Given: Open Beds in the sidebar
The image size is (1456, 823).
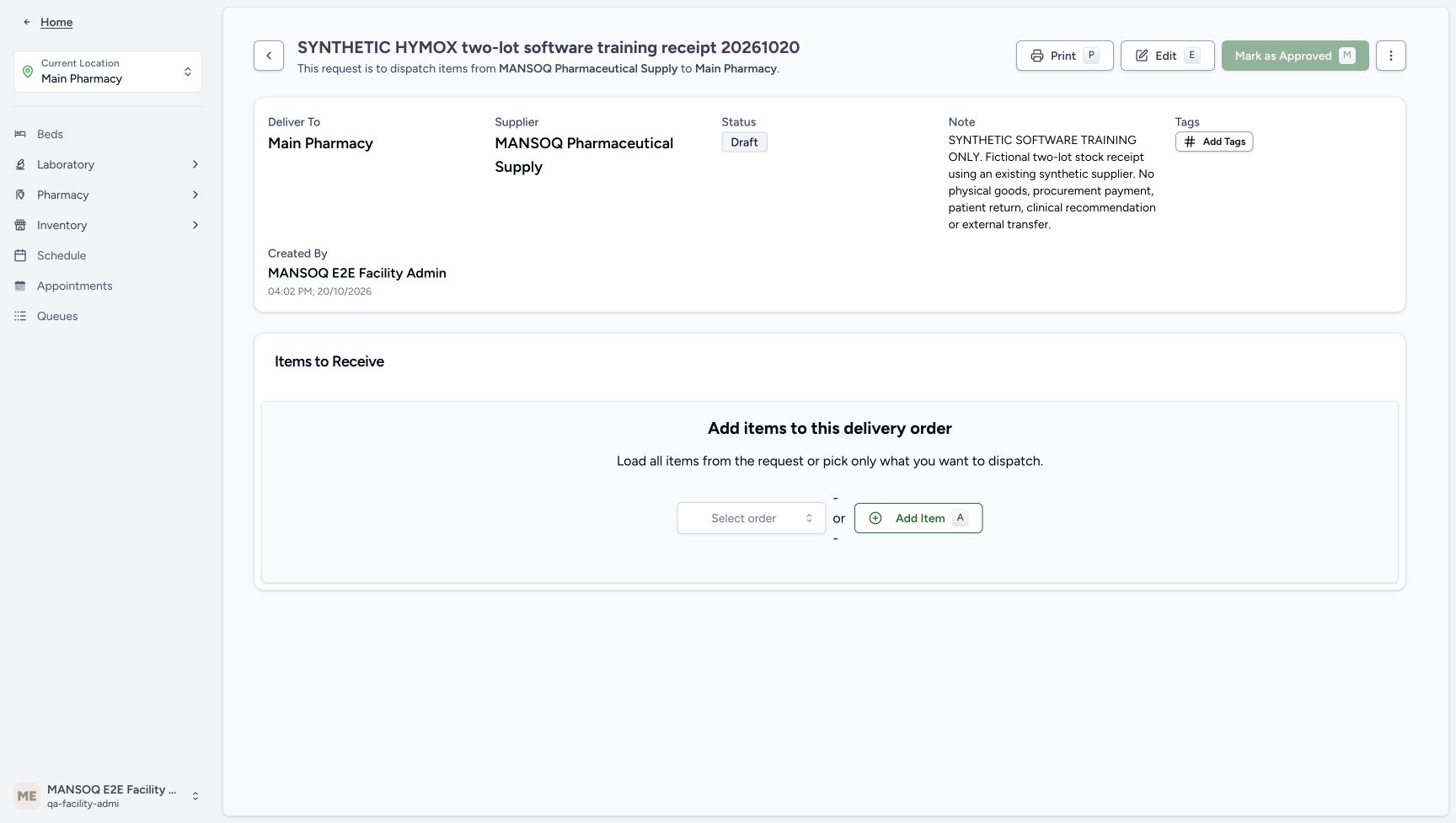Looking at the screenshot, I should point(108,134).
